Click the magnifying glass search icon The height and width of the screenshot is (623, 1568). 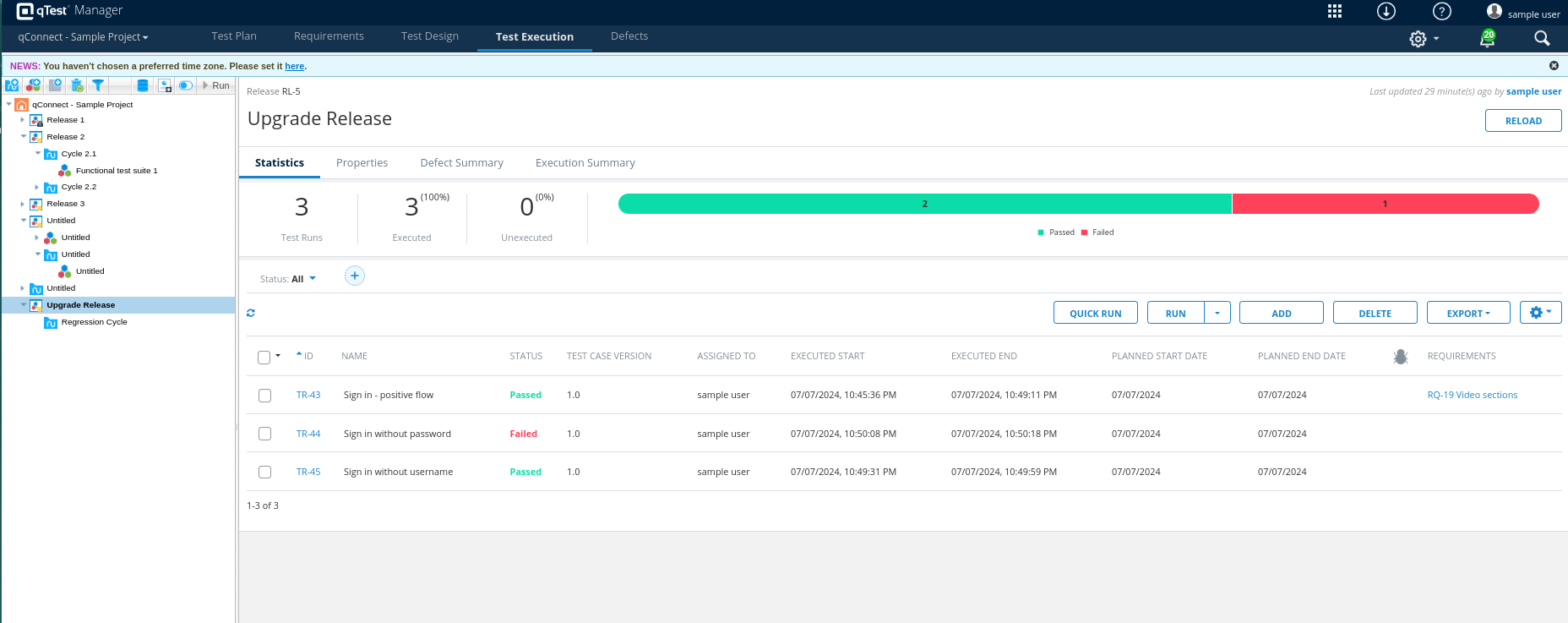pyautogui.click(x=1542, y=38)
